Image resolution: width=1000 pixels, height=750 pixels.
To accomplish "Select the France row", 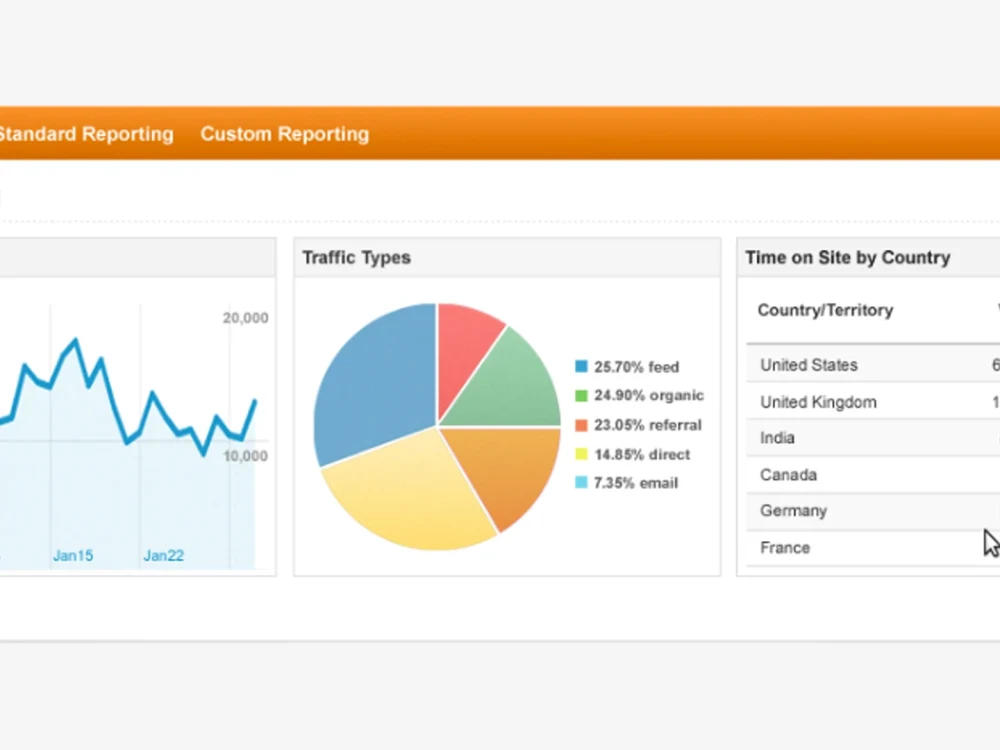I will click(873, 548).
